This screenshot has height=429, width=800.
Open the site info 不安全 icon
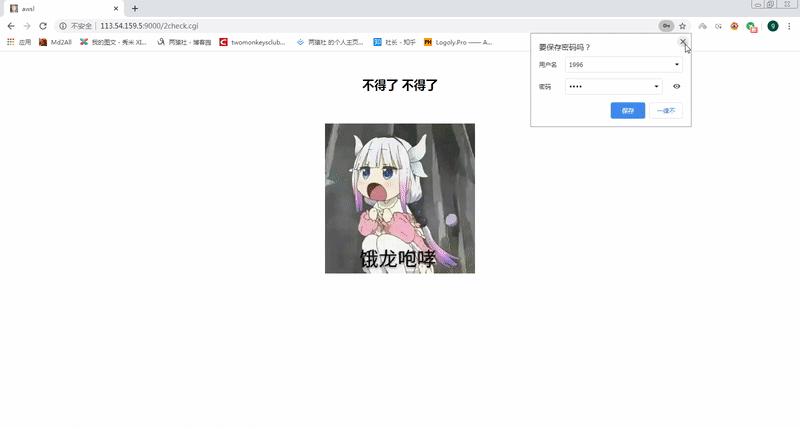[x=63, y=26]
